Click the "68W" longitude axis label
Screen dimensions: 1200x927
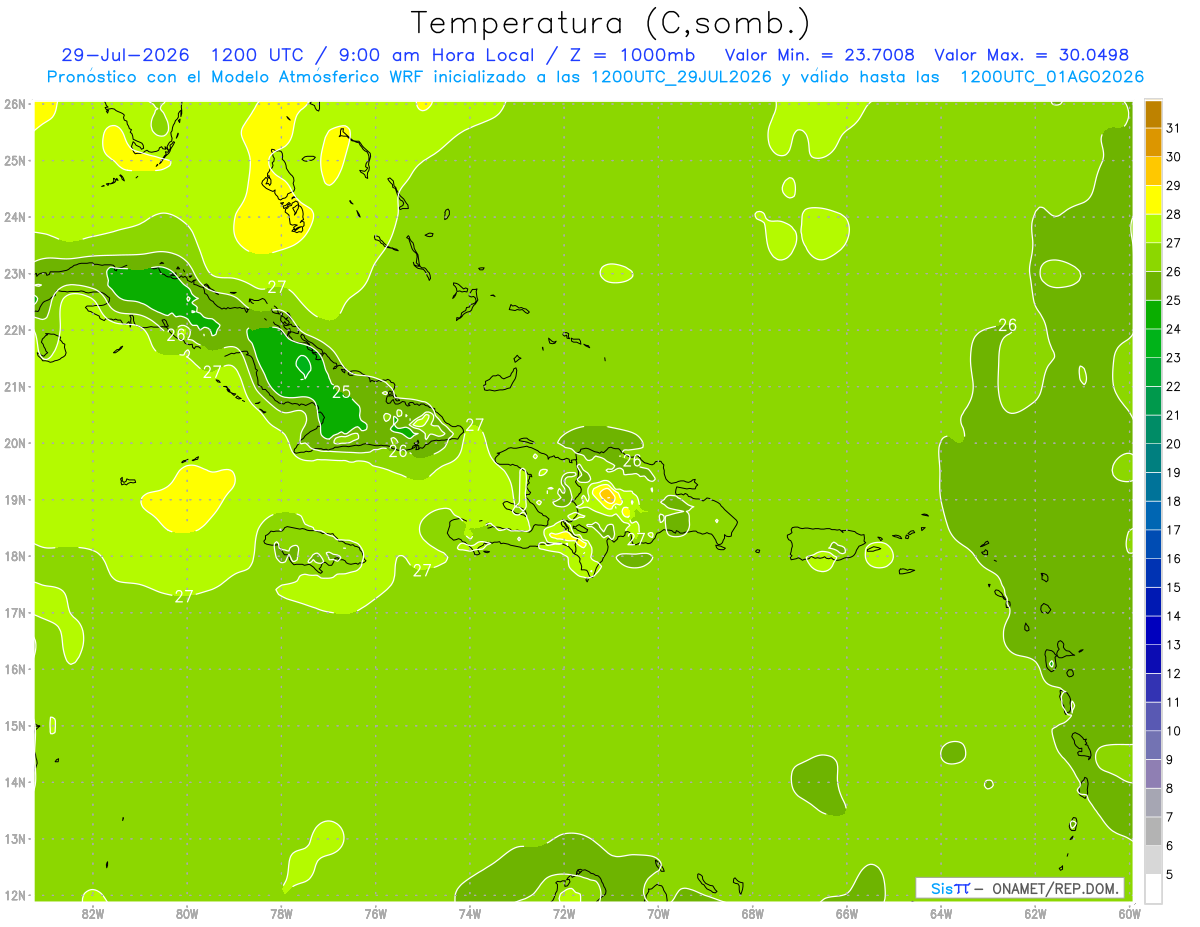click(752, 913)
